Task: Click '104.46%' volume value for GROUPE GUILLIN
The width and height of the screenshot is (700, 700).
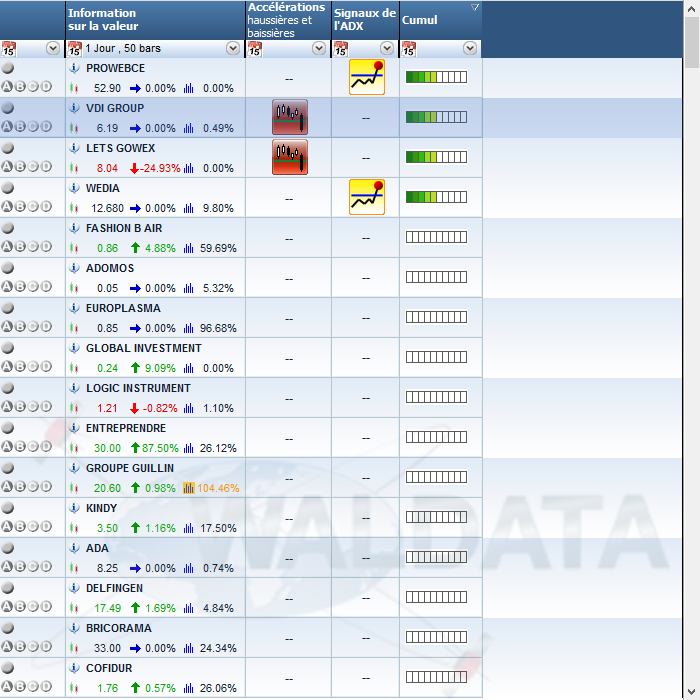Action: (x=218, y=488)
